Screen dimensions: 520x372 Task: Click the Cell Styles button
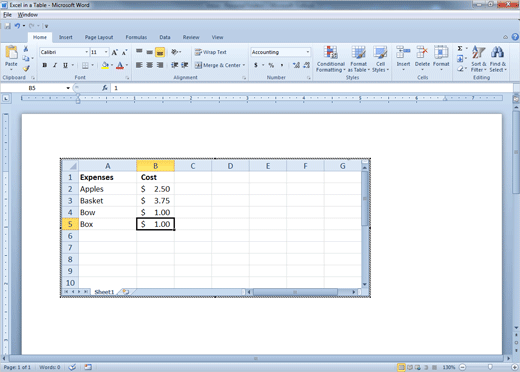(x=380, y=59)
